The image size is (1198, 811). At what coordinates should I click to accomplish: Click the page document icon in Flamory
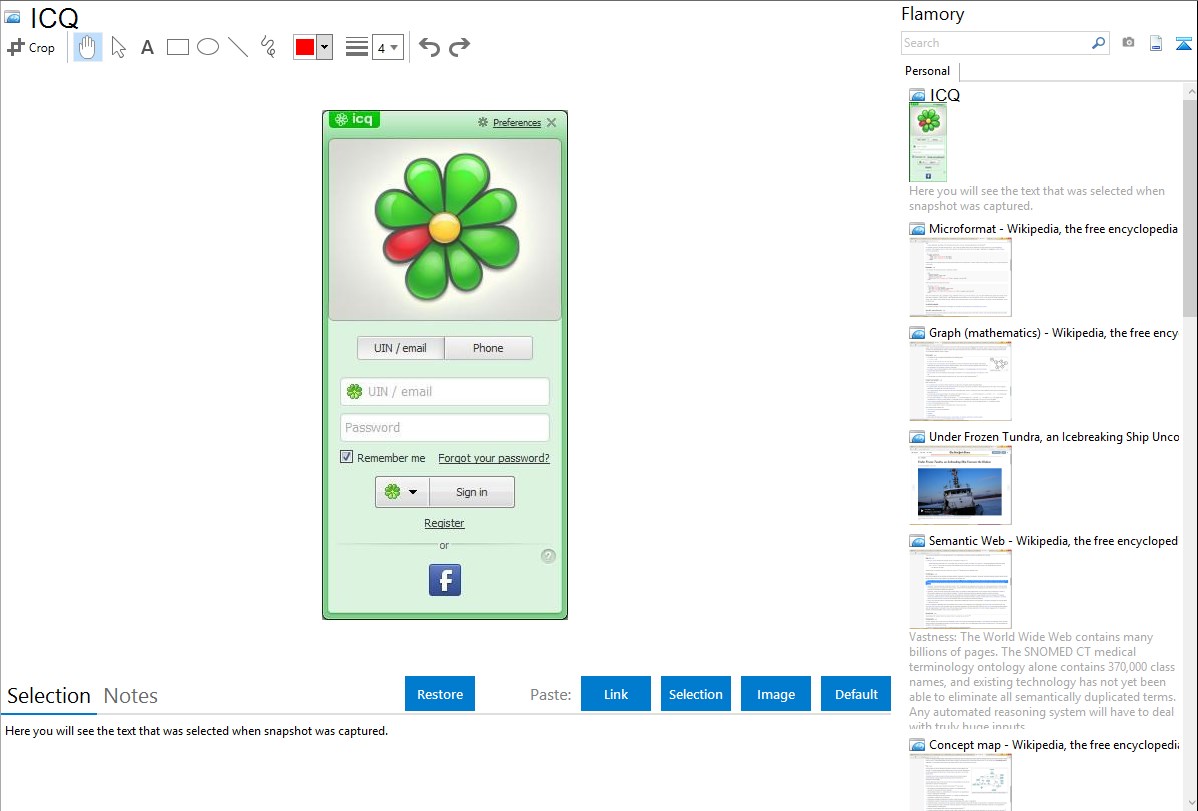1156,43
